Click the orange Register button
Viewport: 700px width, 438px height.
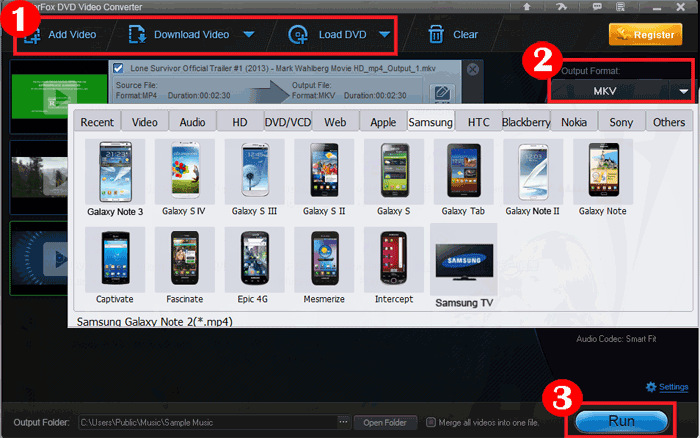click(646, 34)
